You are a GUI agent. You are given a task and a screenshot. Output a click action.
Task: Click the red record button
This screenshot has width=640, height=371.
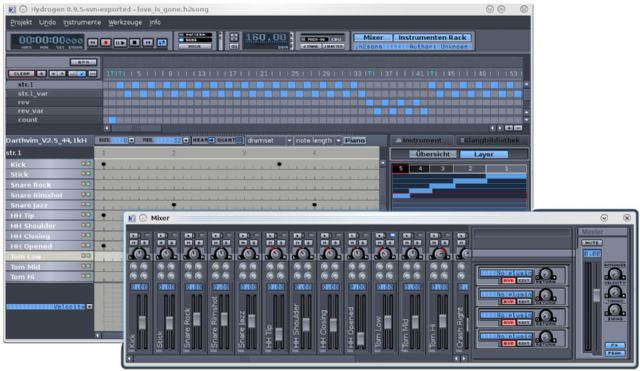[x=106, y=42]
